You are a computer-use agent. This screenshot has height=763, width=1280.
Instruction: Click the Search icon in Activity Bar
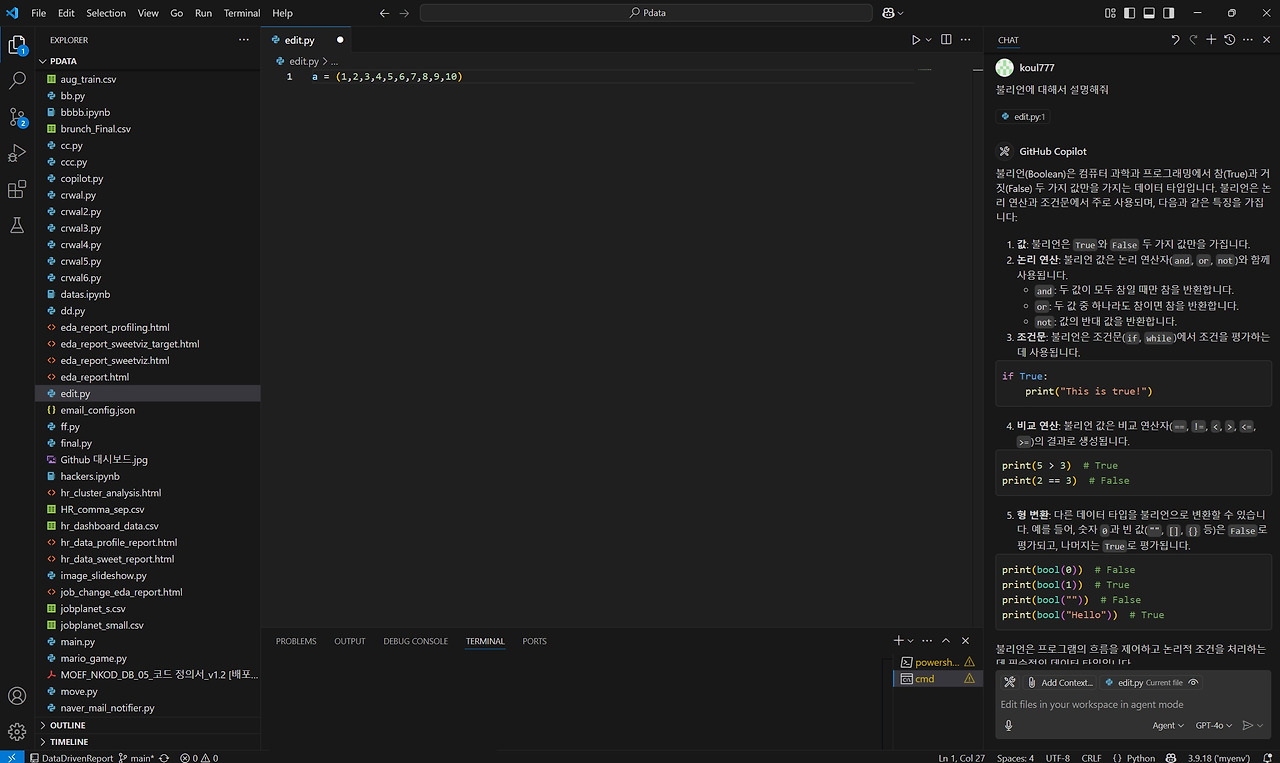(16, 81)
